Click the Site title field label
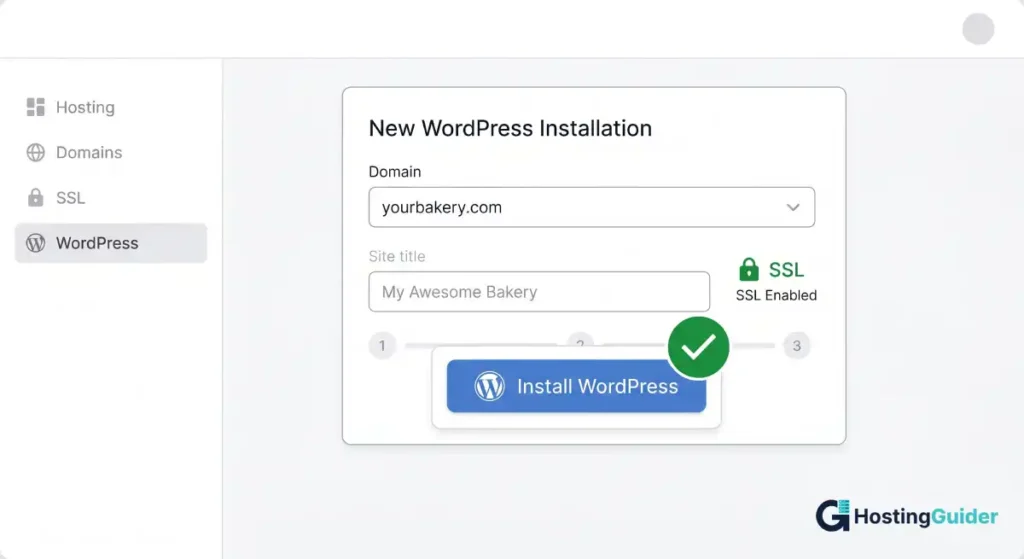This screenshot has height=559, width=1024. point(396,256)
